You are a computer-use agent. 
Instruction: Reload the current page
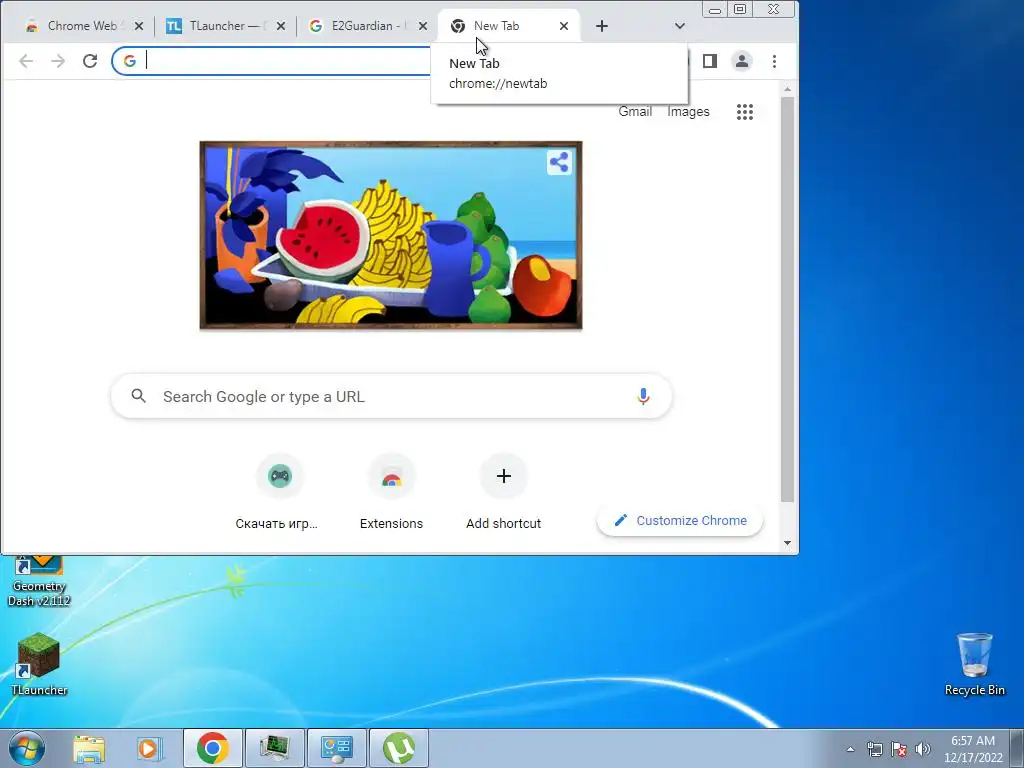(90, 61)
